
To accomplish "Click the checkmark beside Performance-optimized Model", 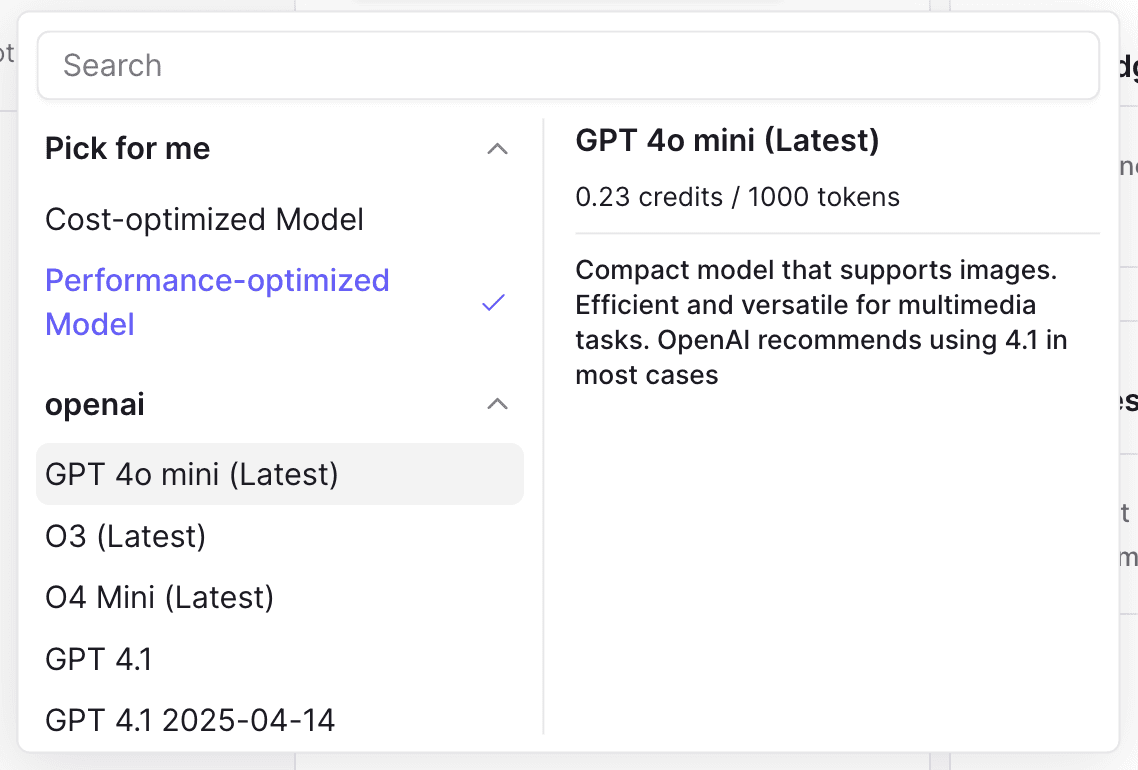I will click(x=494, y=303).
